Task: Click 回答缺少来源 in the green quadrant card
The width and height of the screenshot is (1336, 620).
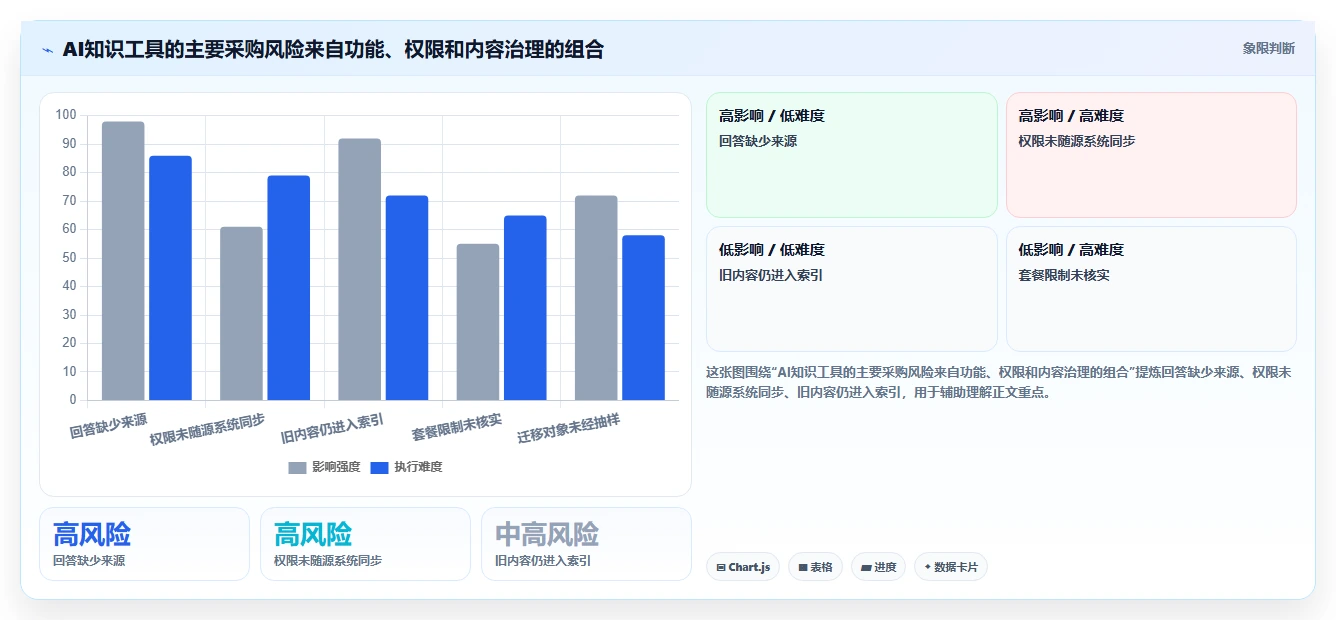Action: [758, 141]
